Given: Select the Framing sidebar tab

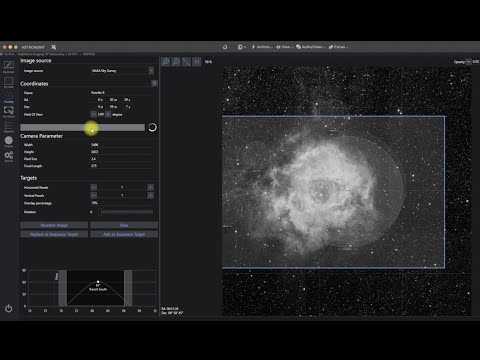Looking at the screenshot, I should (x=9, y=98).
